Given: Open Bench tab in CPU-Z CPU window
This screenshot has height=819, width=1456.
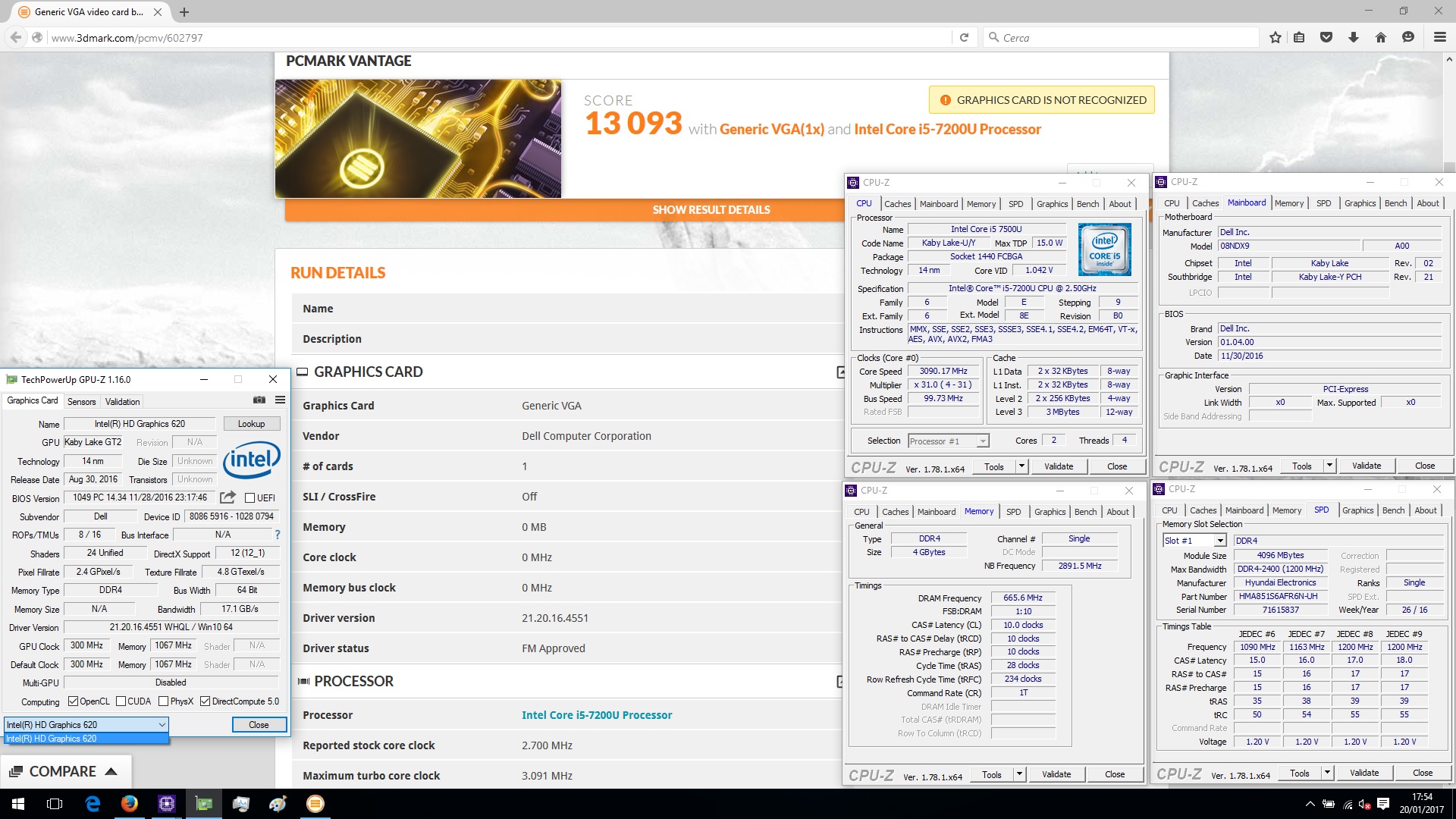Looking at the screenshot, I should pyautogui.click(x=1087, y=204).
